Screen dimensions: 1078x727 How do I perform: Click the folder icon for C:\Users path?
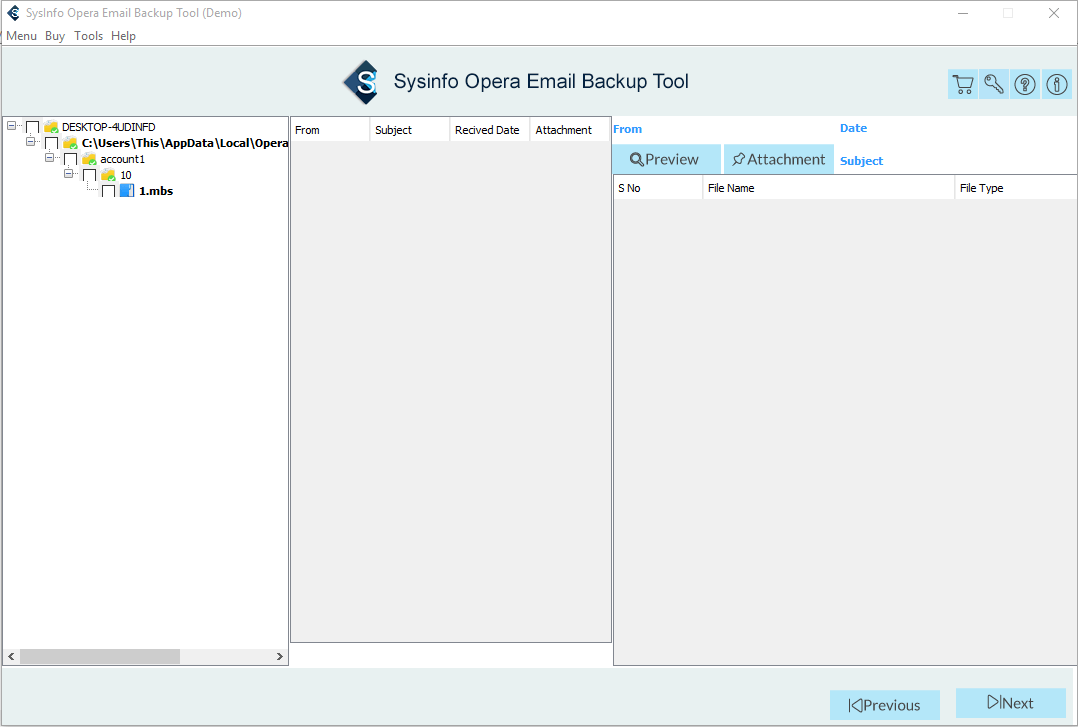[70, 143]
